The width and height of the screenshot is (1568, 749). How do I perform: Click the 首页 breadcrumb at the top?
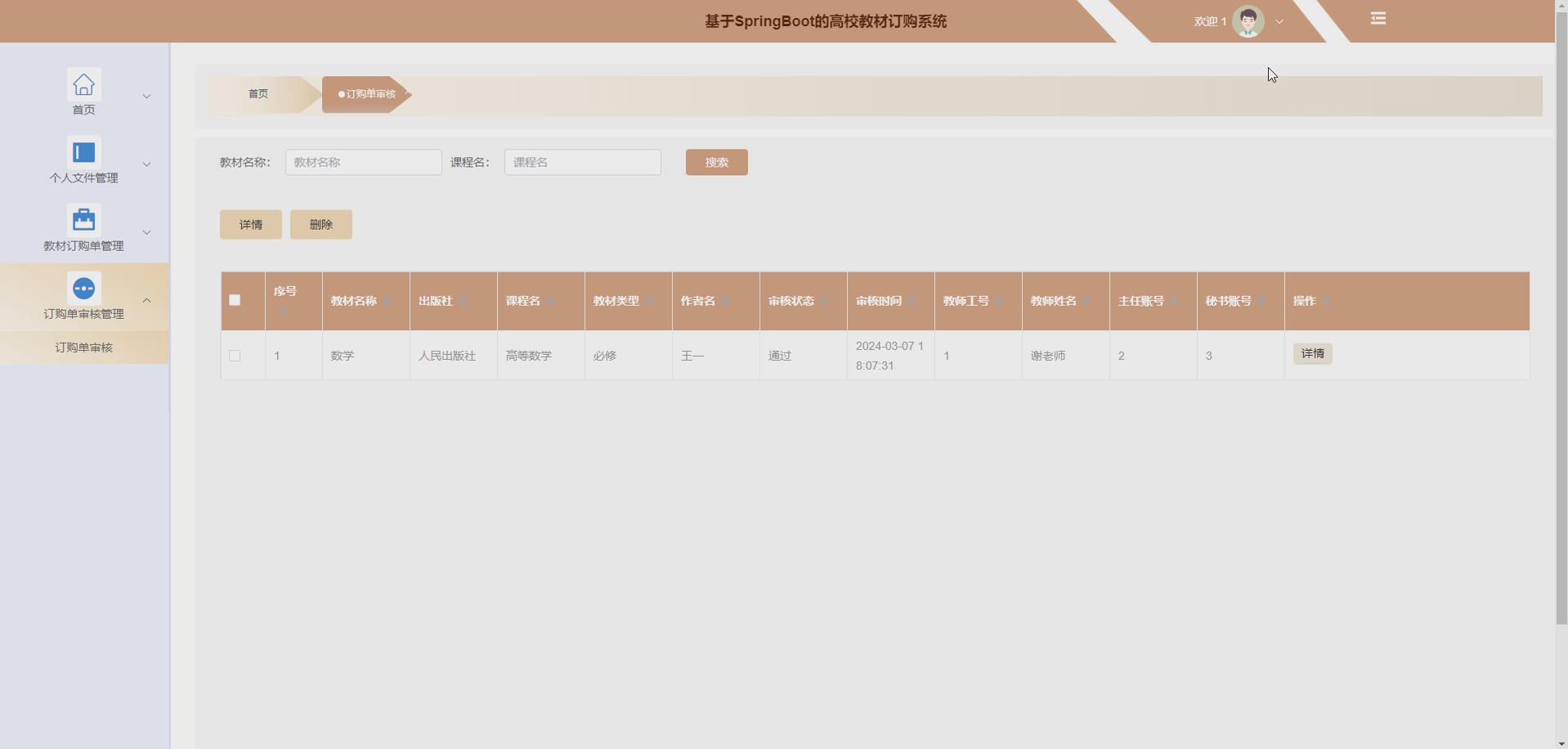pos(258,93)
